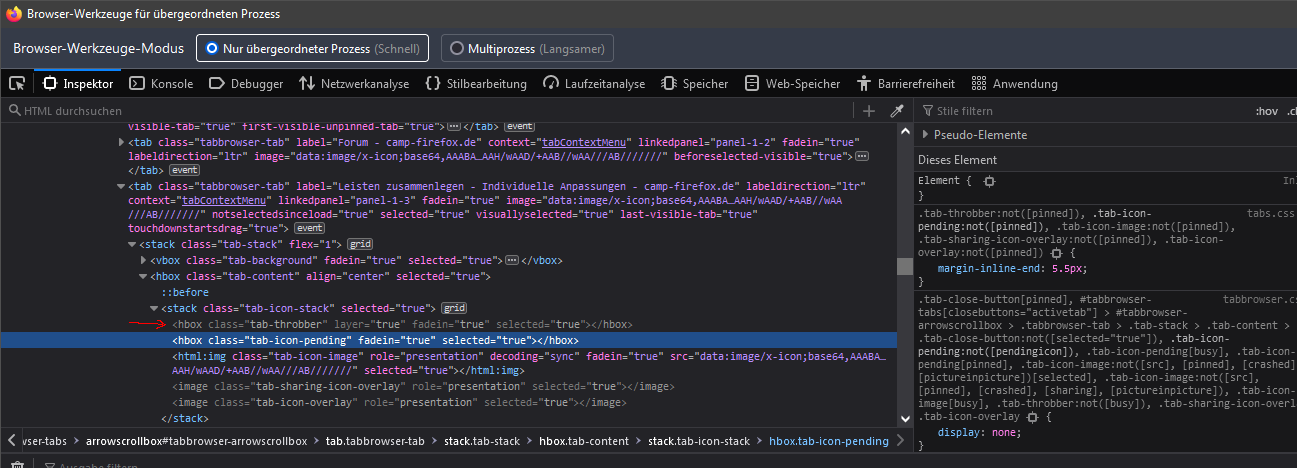Activate the element picker tool
This screenshot has width=1297, height=468.
(x=16, y=84)
